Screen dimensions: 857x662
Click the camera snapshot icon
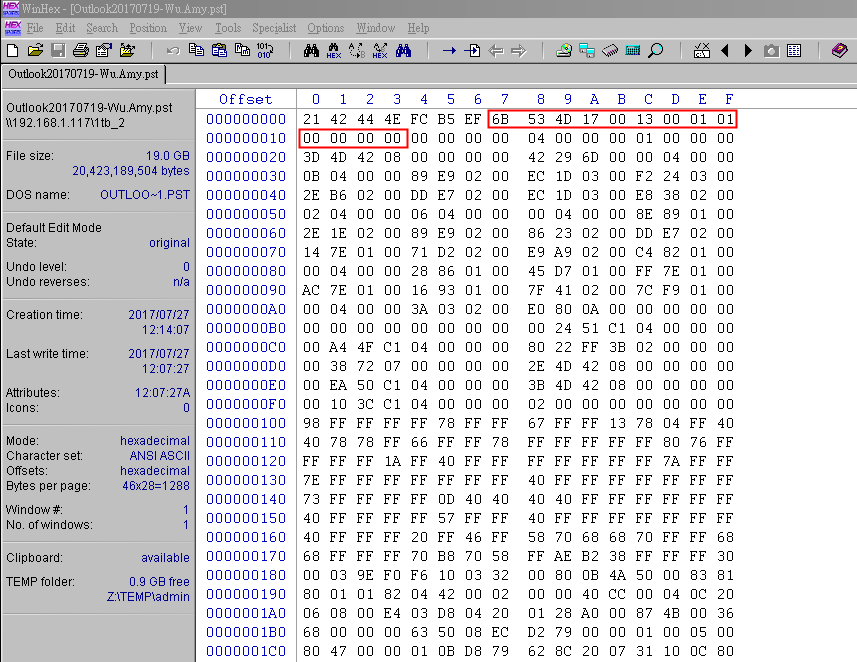pyautogui.click(x=771, y=51)
